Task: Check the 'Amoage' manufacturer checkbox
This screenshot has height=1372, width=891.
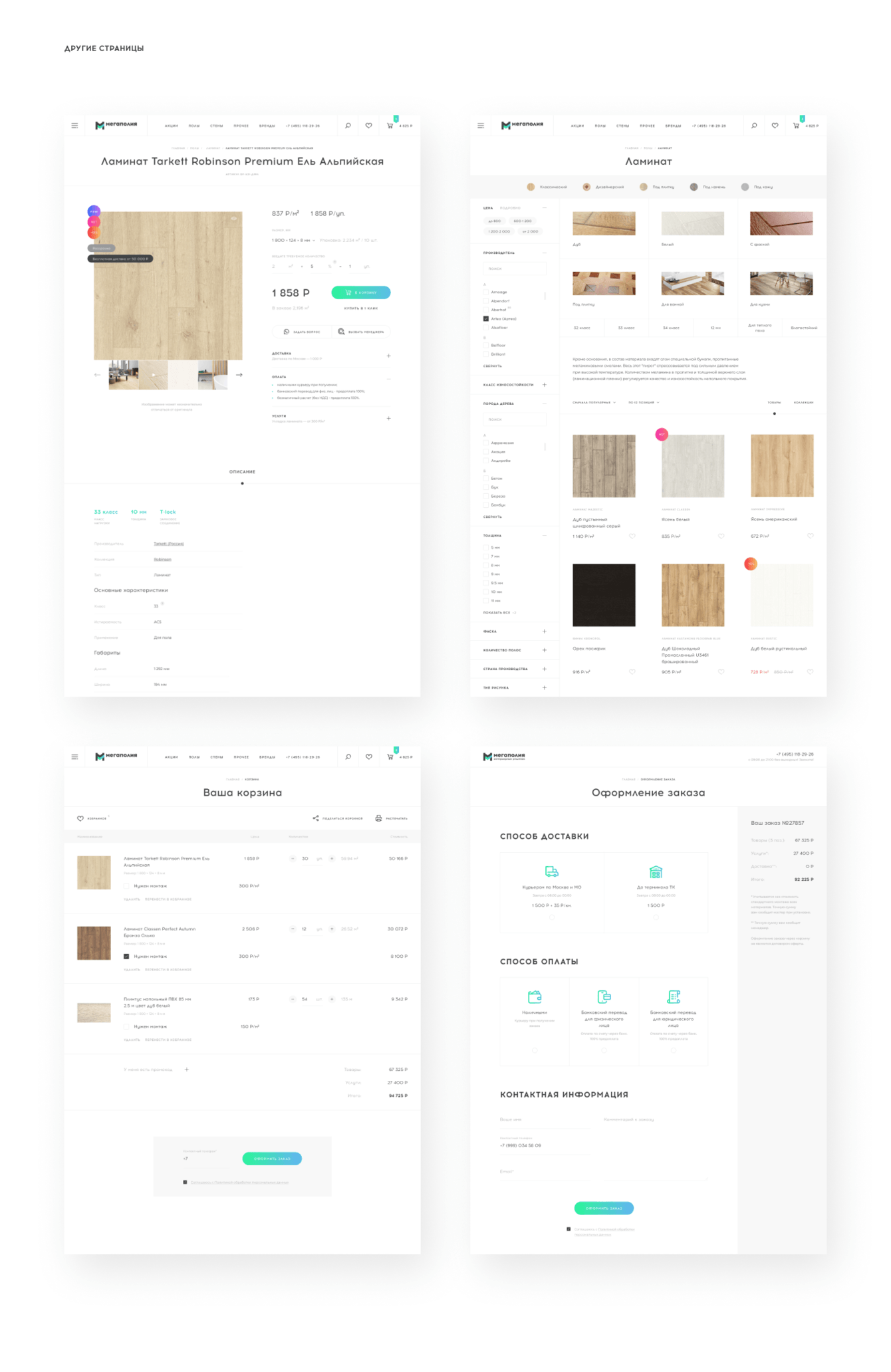Action: (485, 292)
